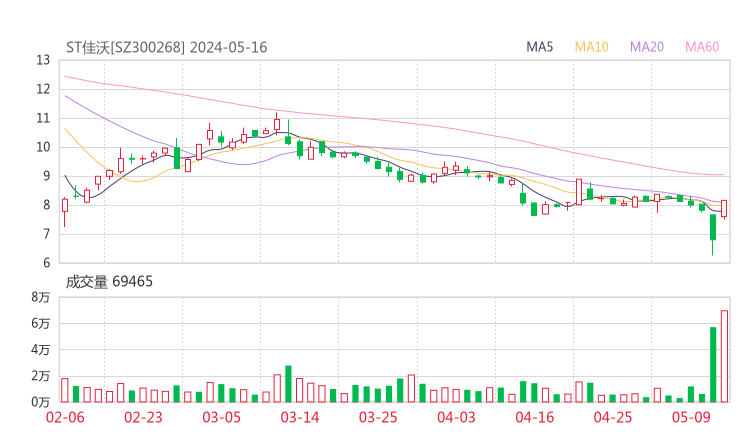Click the price axis value 10

43,147
